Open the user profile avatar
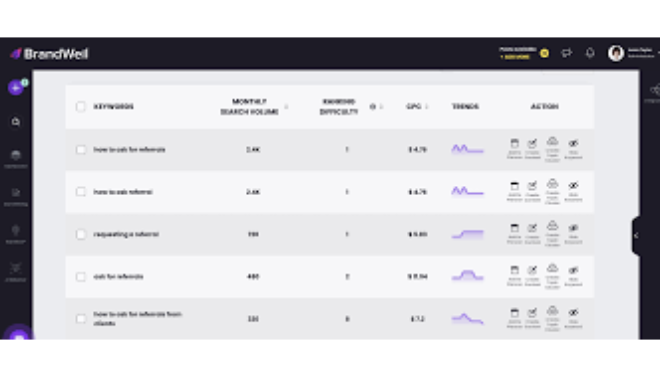The height and width of the screenshot is (377, 660). [x=616, y=53]
